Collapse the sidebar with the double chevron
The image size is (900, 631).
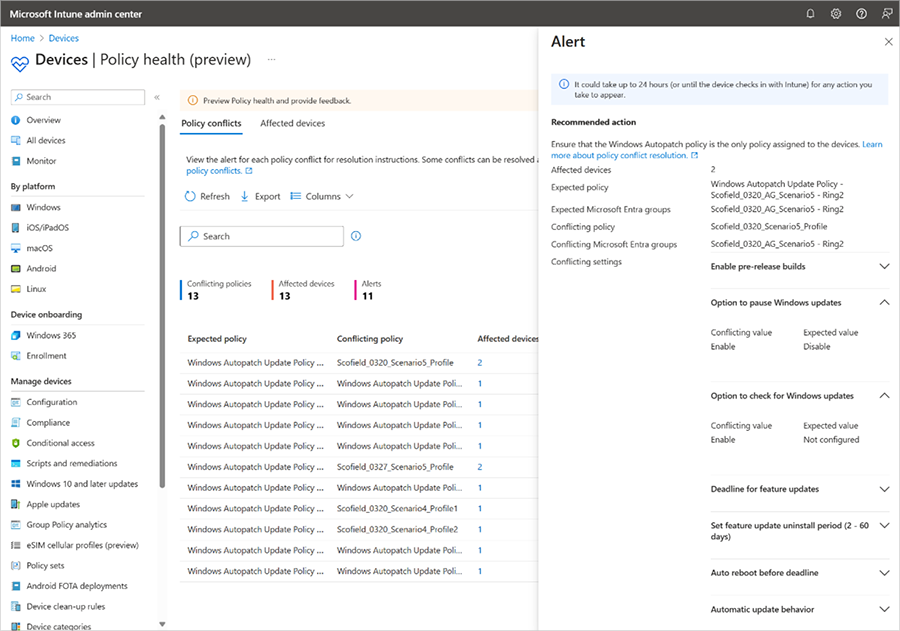(157, 97)
